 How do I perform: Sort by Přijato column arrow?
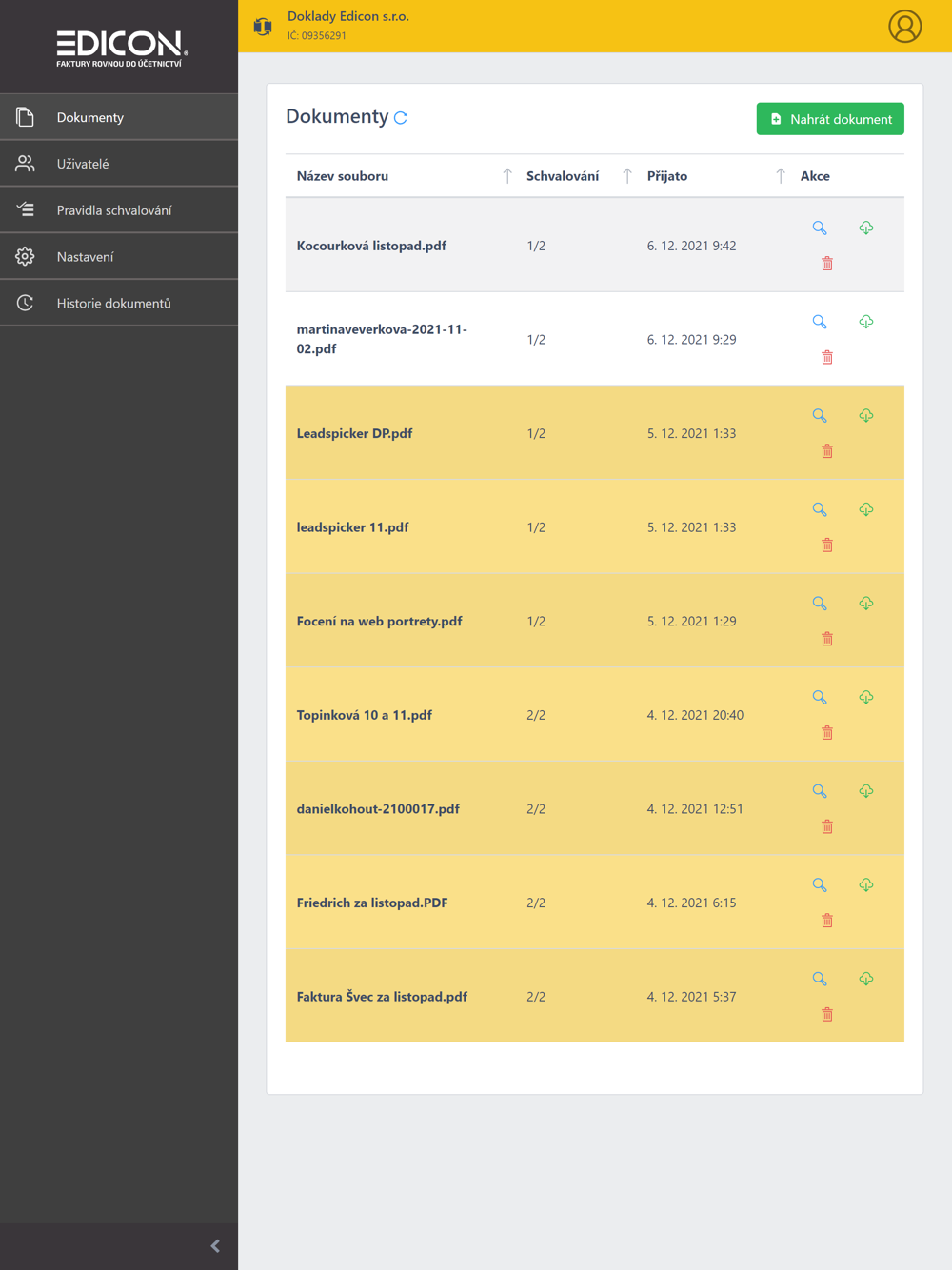[x=781, y=176]
